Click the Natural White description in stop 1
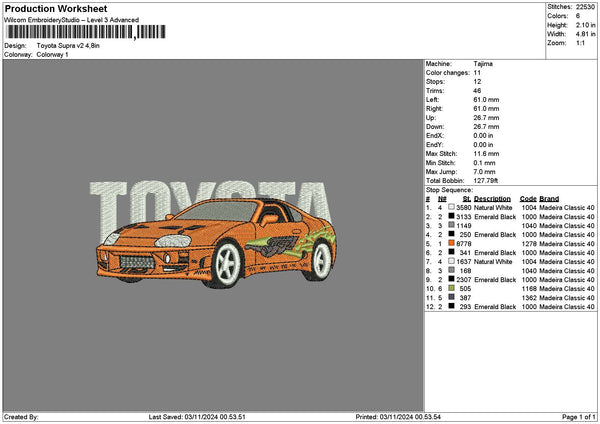 [x=493, y=207]
